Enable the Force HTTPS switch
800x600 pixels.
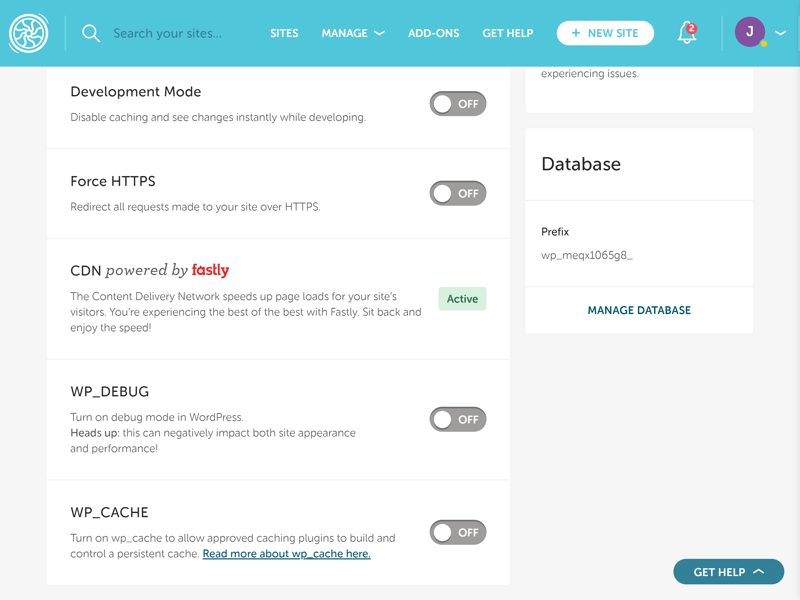(458, 193)
